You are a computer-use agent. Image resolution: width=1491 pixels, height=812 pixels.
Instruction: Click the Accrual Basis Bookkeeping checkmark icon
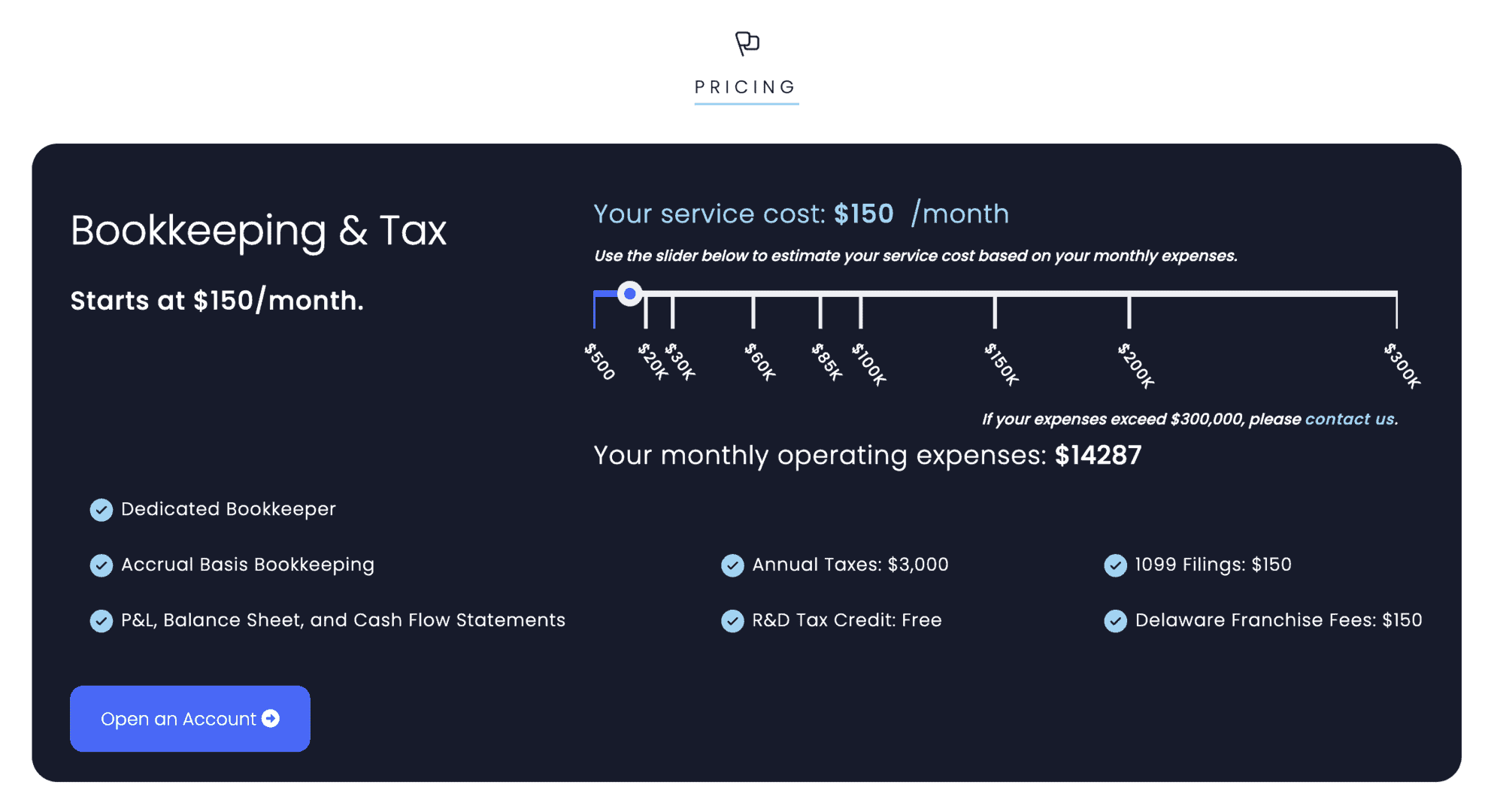102,565
